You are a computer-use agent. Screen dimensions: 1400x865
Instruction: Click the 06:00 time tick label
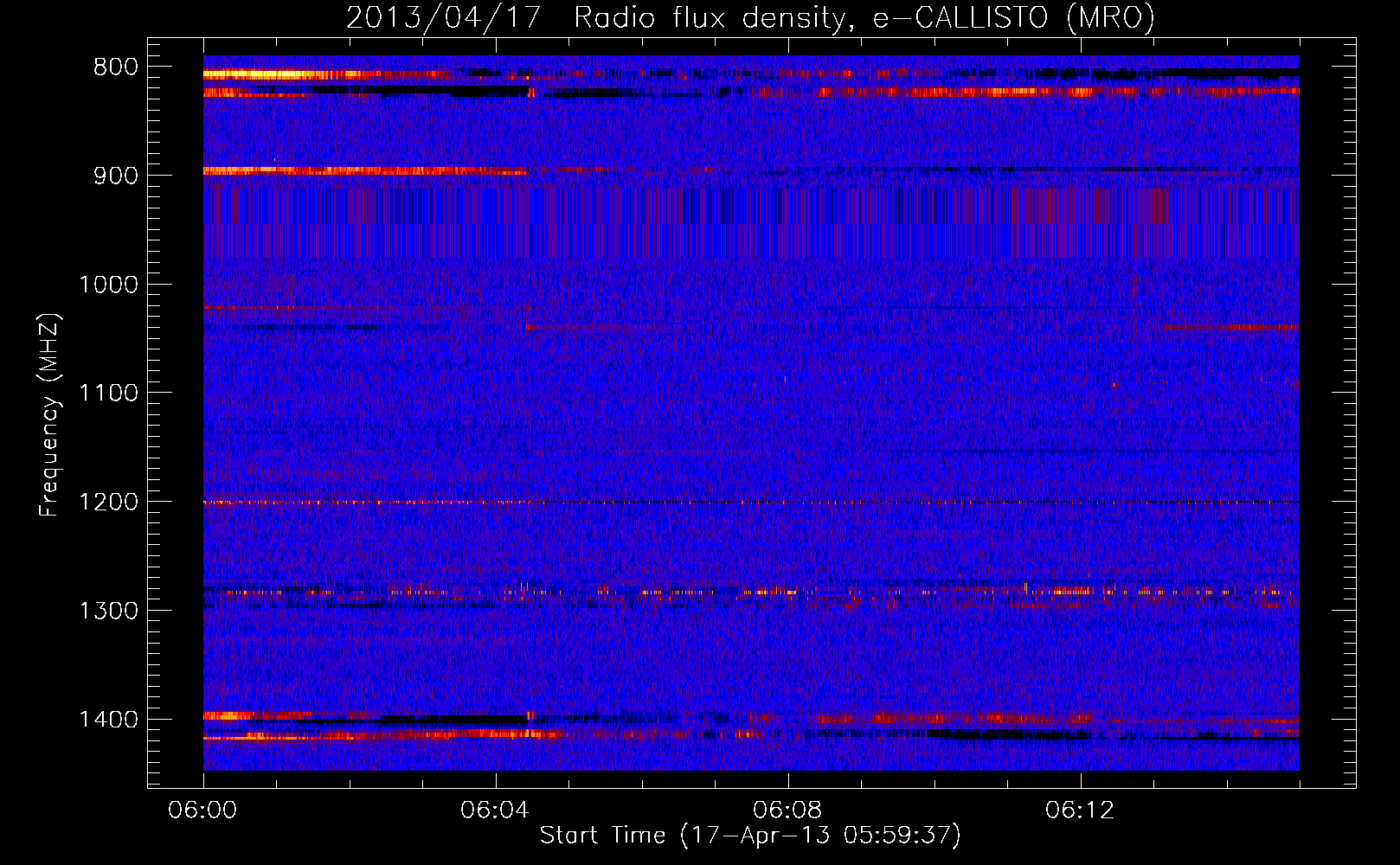pos(203,811)
